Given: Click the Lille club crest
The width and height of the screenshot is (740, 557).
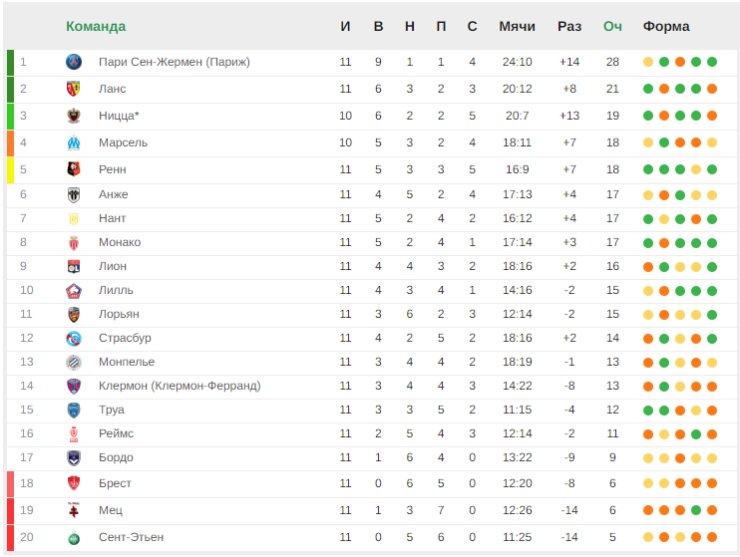Looking at the screenshot, I should [x=74, y=290].
